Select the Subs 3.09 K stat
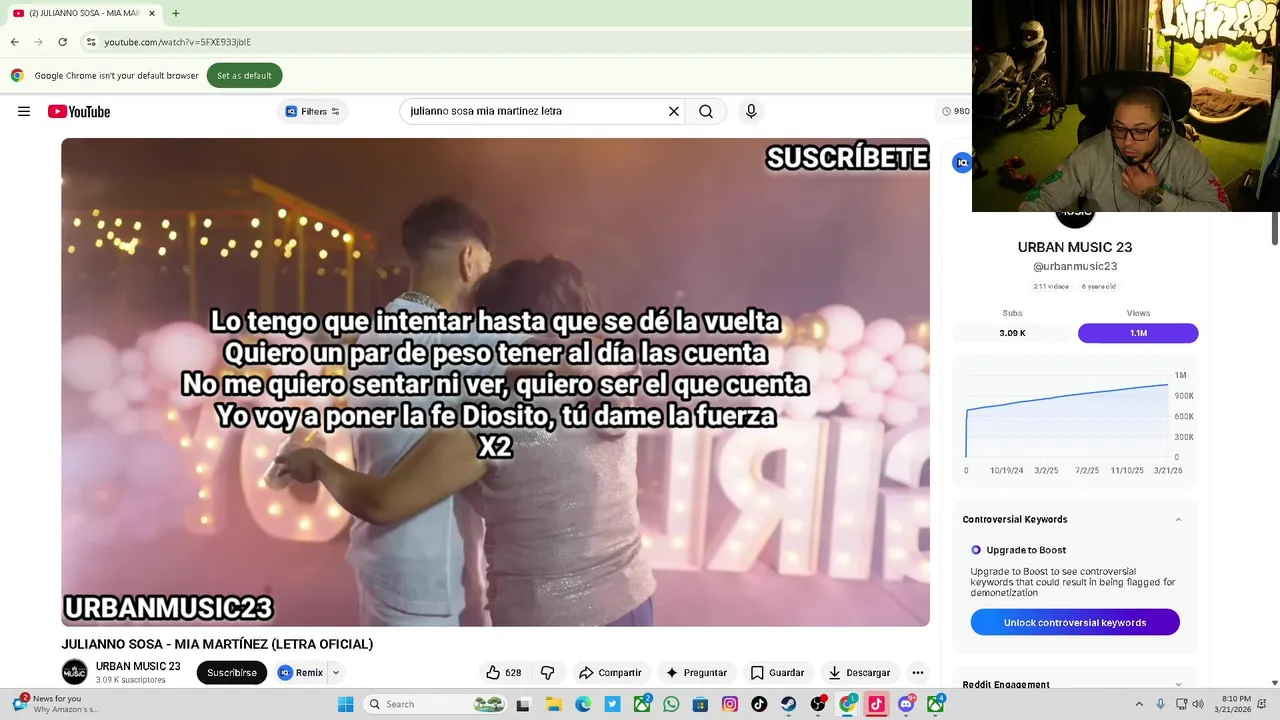Image resolution: width=1280 pixels, height=720 pixels. tap(1012, 333)
